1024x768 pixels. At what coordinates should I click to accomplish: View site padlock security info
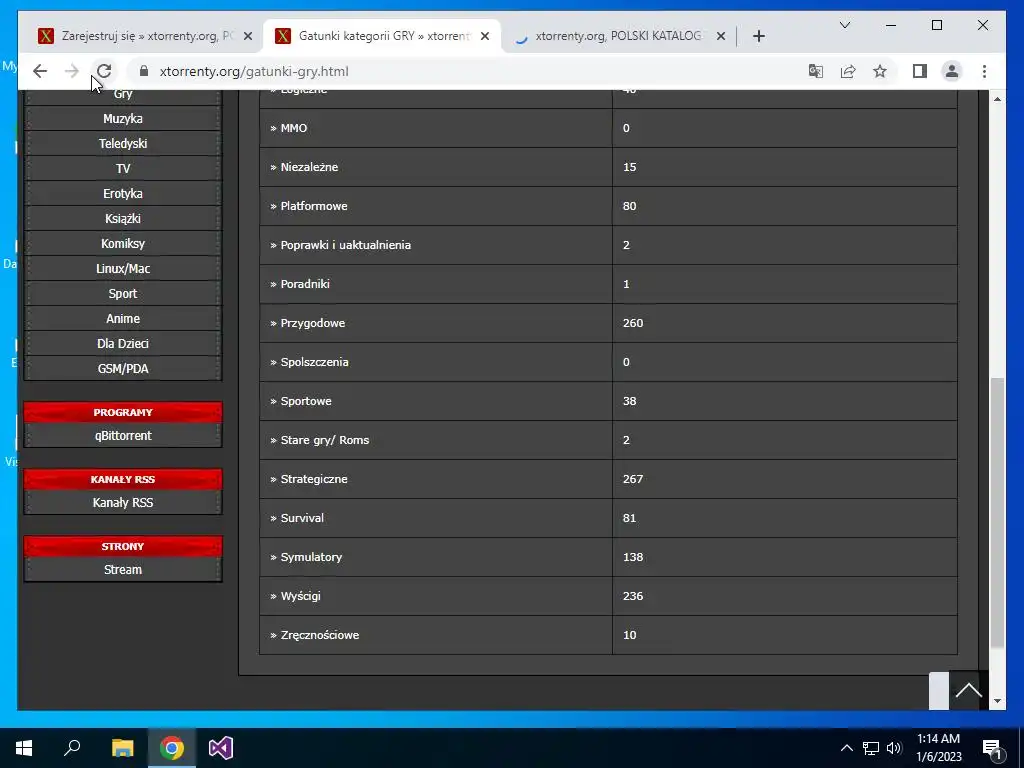pyautogui.click(x=144, y=71)
